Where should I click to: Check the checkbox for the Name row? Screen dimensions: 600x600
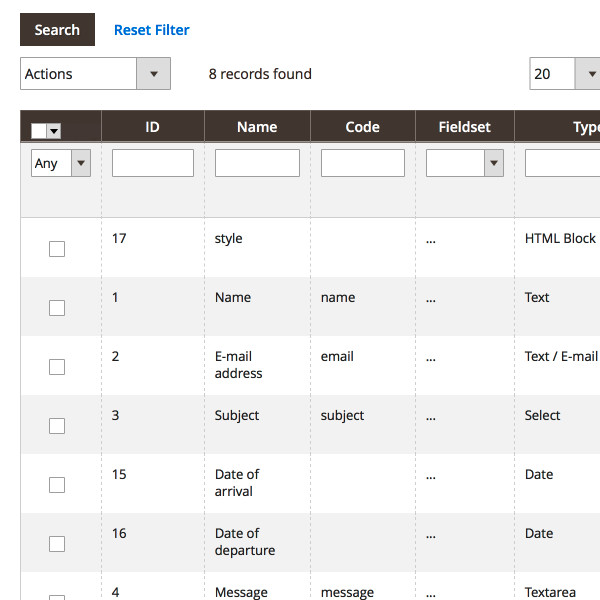57,308
